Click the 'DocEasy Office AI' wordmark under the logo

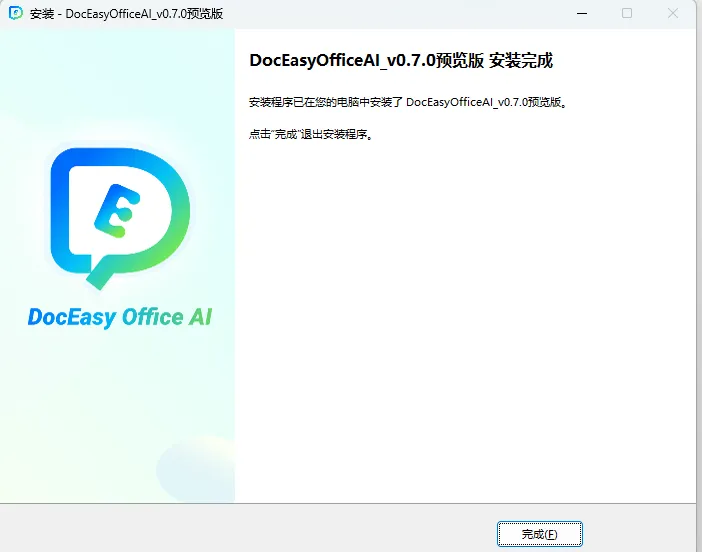120,317
